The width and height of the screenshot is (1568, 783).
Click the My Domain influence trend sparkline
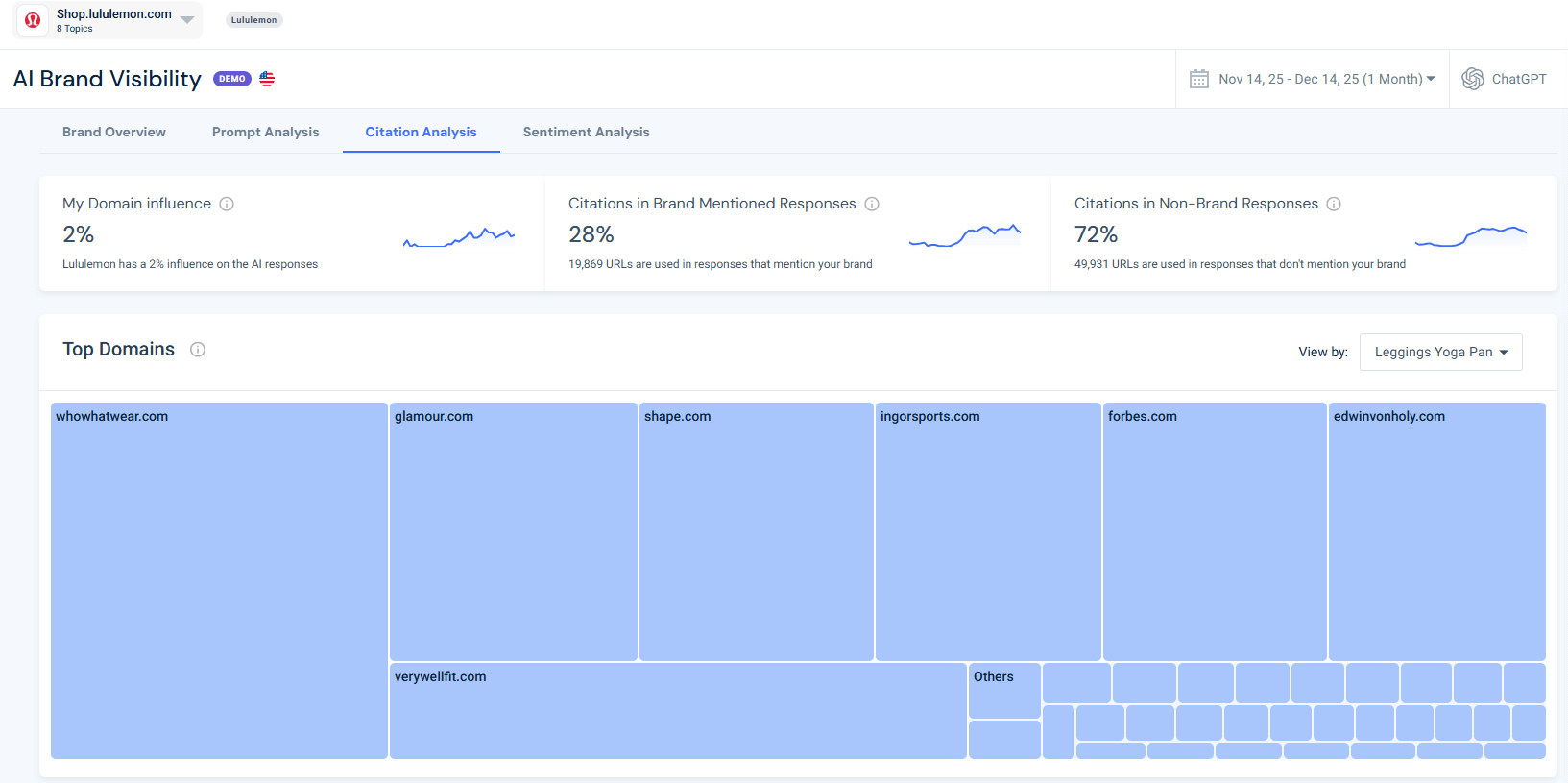tap(459, 237)
